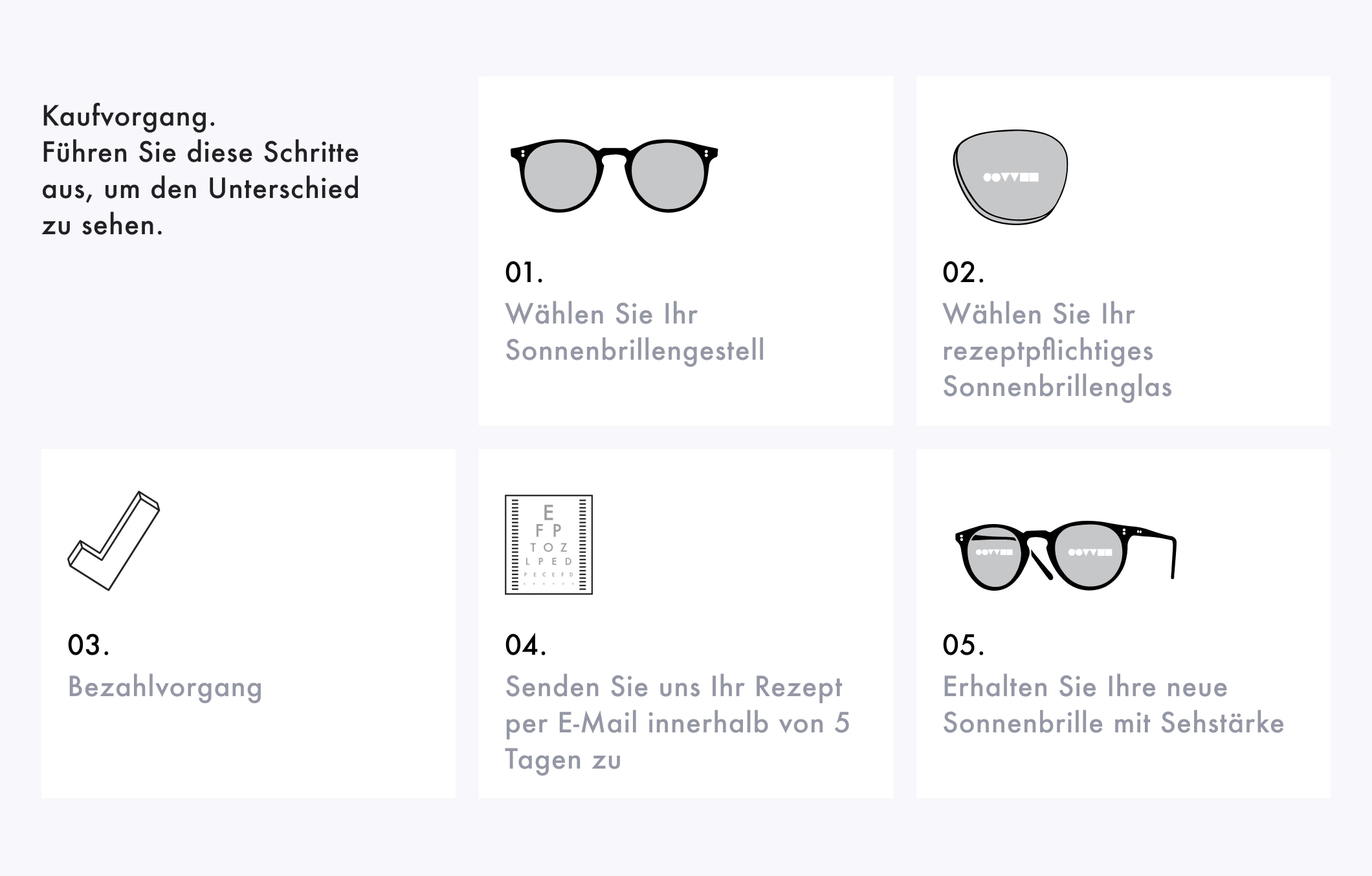Click 'Erhalten Sie Ihre neue Sonnenbrille' text

click(1085, 705)
